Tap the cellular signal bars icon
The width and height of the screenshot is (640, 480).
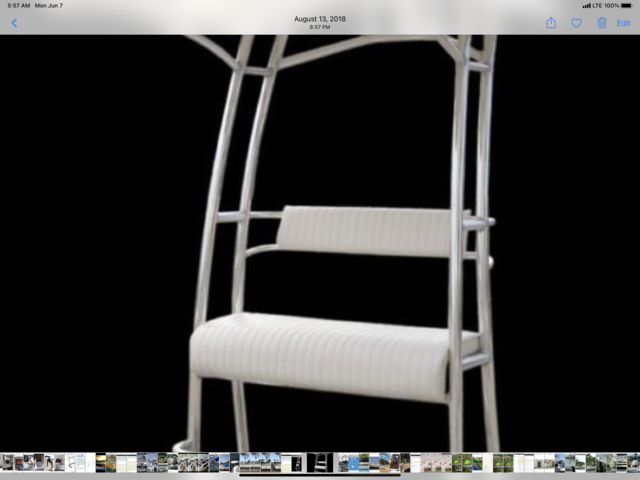coord(587,6)
